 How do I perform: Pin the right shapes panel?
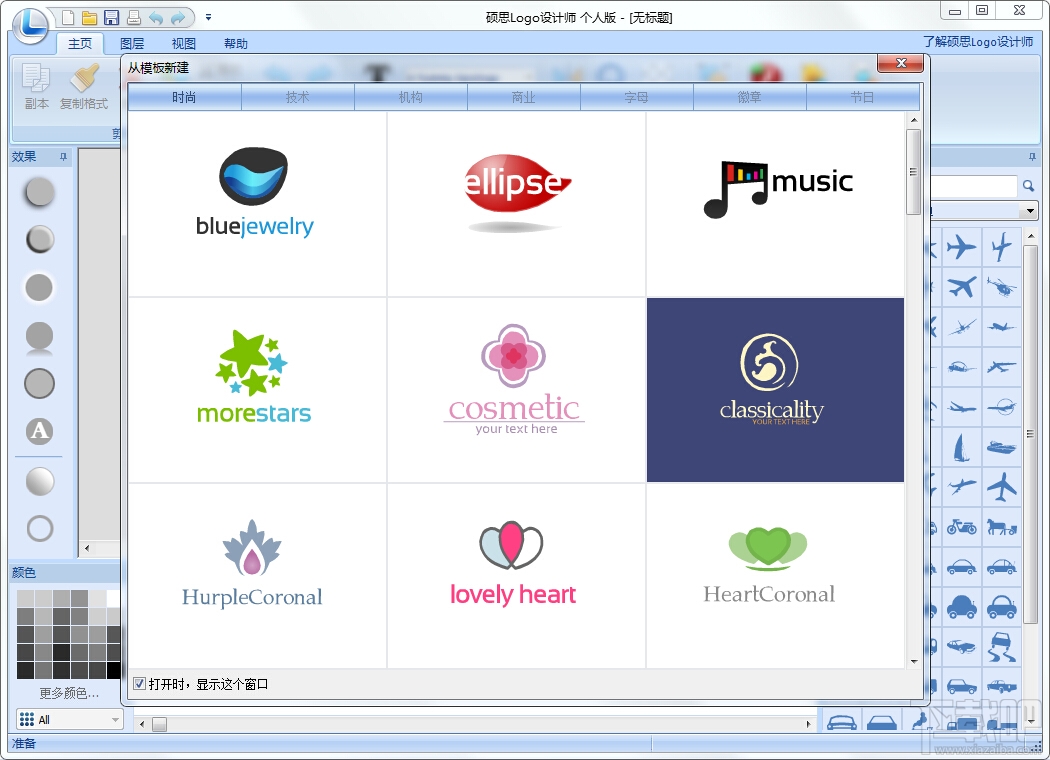(x=1032, y=157)
